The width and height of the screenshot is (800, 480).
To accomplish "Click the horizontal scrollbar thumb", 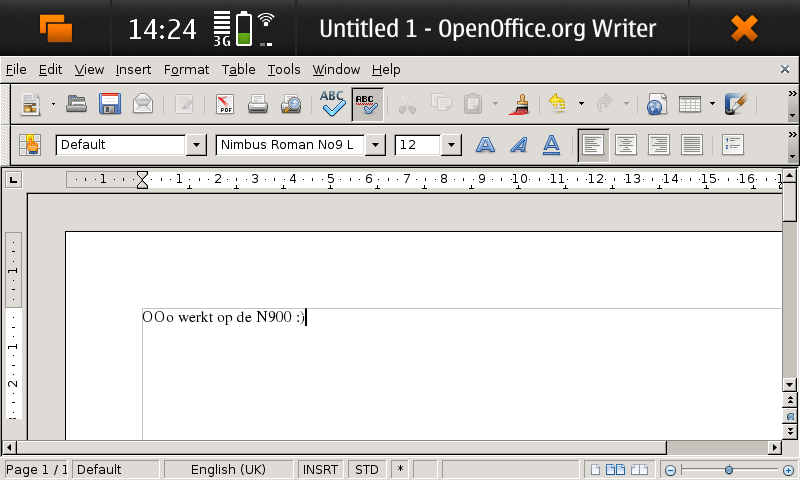I will click(341, 447).
